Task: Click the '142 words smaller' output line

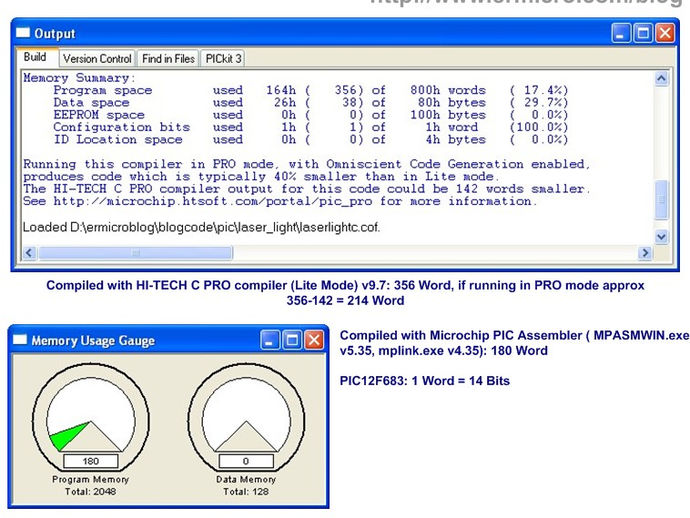Action: click(306, 189)
